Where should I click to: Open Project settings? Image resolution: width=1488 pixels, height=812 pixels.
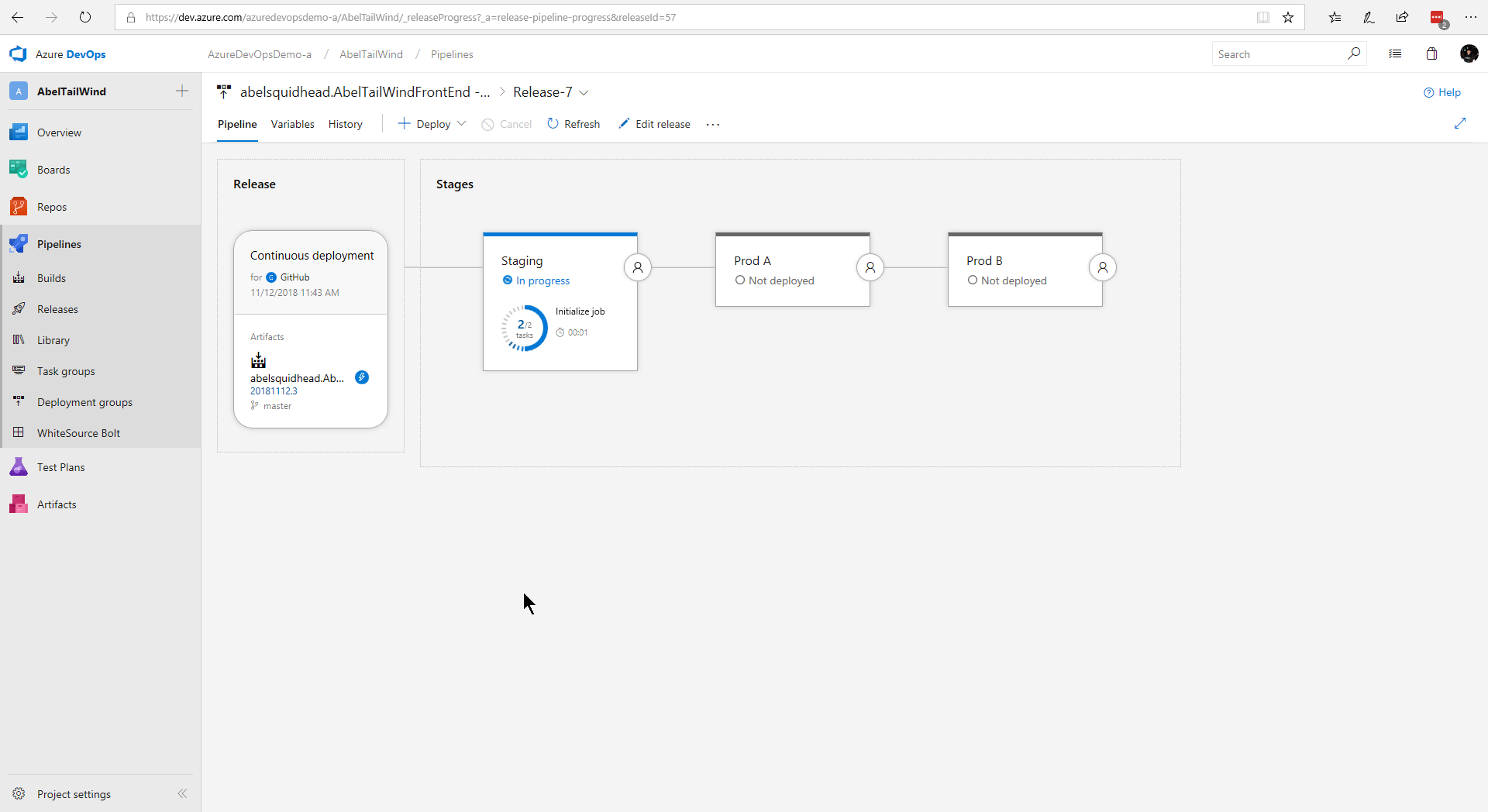coord(74,794)
